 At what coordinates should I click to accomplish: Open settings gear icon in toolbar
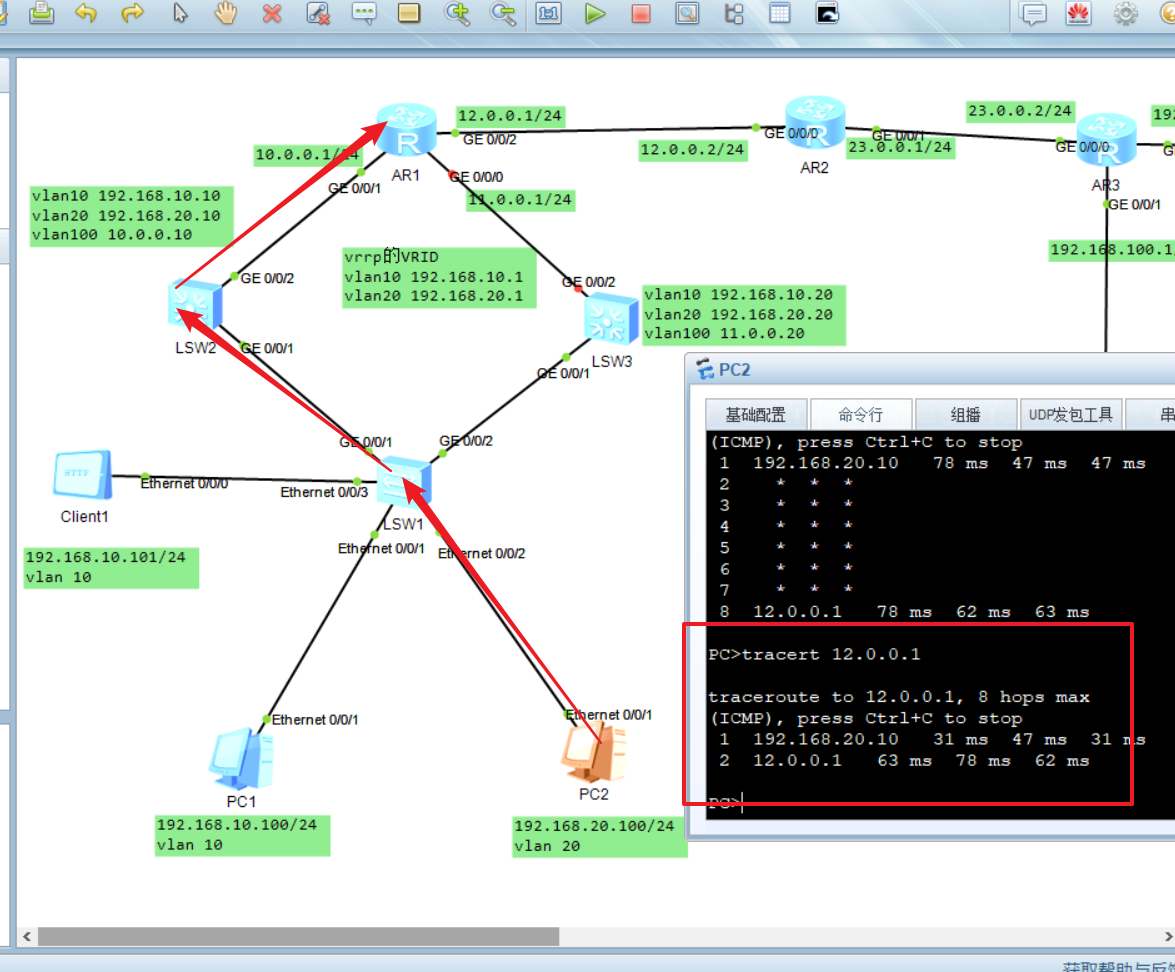(x=1126, y=13)
